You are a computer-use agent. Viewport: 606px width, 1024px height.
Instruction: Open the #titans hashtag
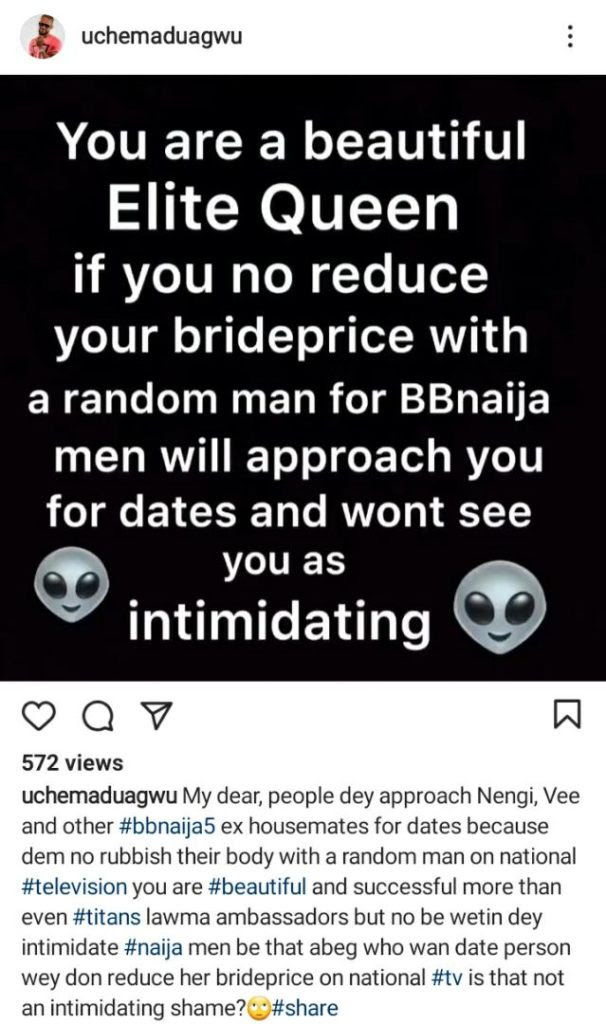point(106,917)
